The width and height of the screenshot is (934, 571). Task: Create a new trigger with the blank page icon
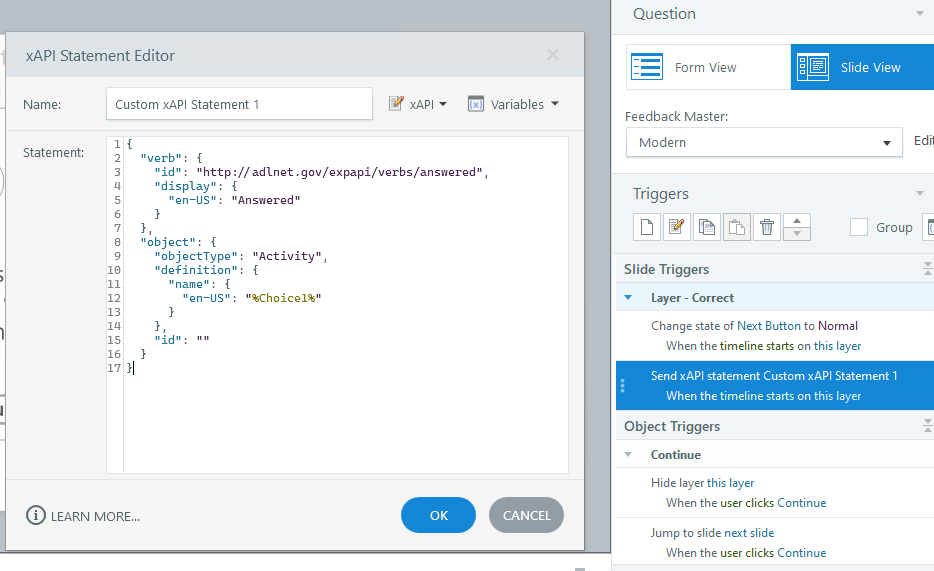[x=647, y=227]
